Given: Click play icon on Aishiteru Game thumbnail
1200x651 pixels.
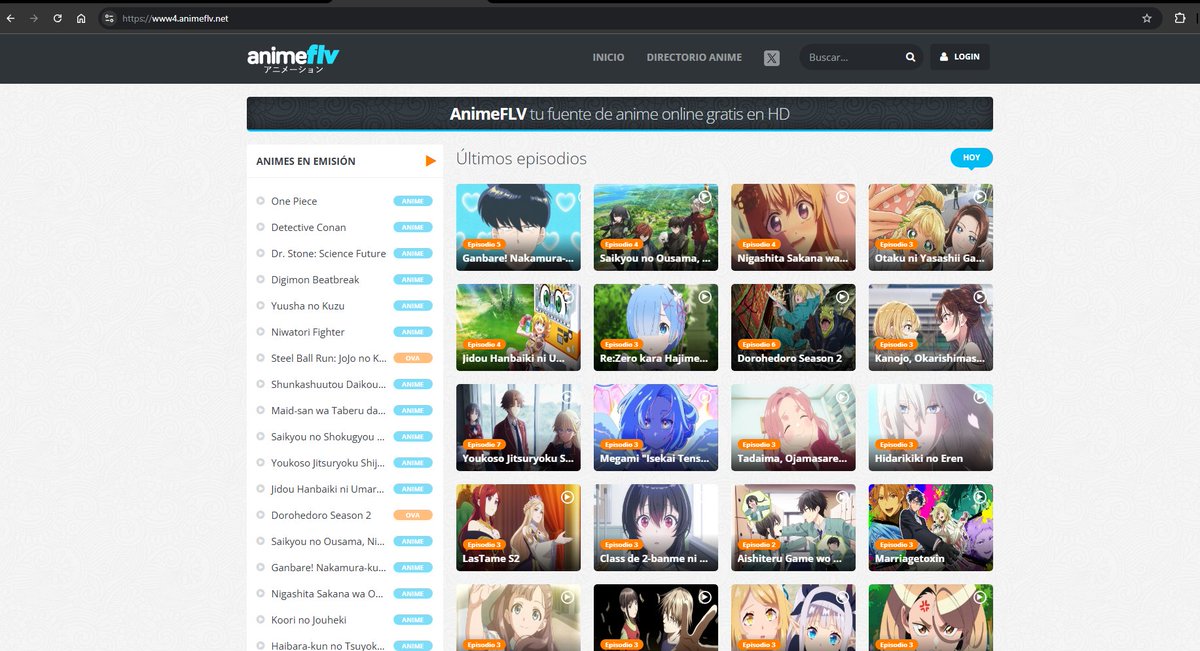Looking at the screenshot, I should tap(842, 497).
